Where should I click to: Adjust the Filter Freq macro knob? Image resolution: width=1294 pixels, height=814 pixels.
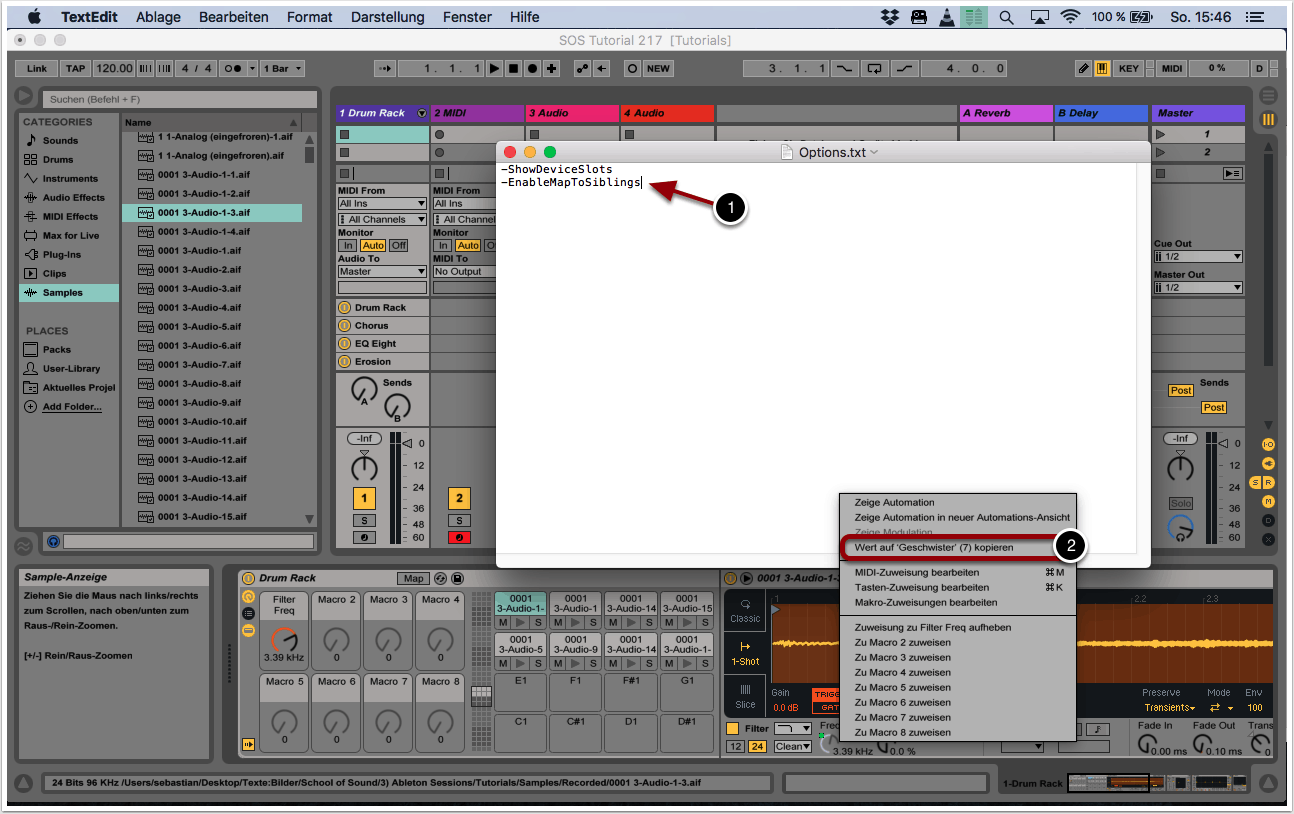284,638
